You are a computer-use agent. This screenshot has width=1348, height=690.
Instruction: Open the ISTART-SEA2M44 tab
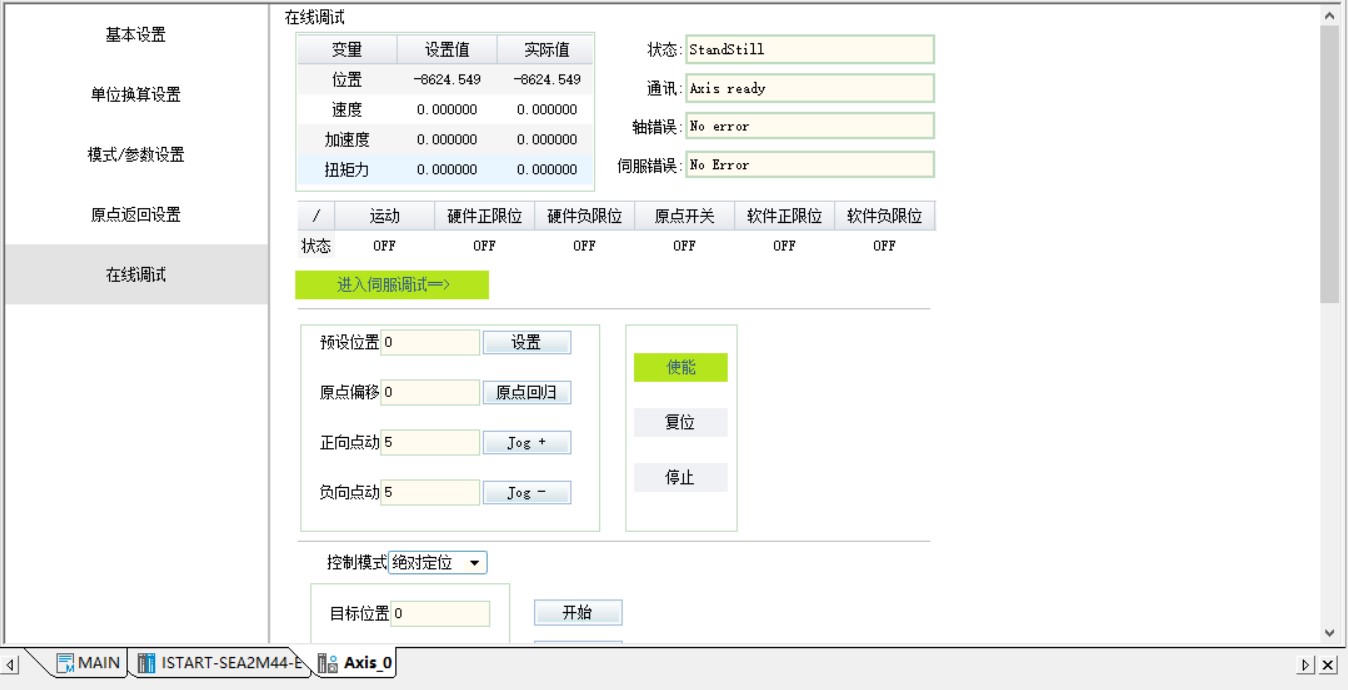point(220,663)
